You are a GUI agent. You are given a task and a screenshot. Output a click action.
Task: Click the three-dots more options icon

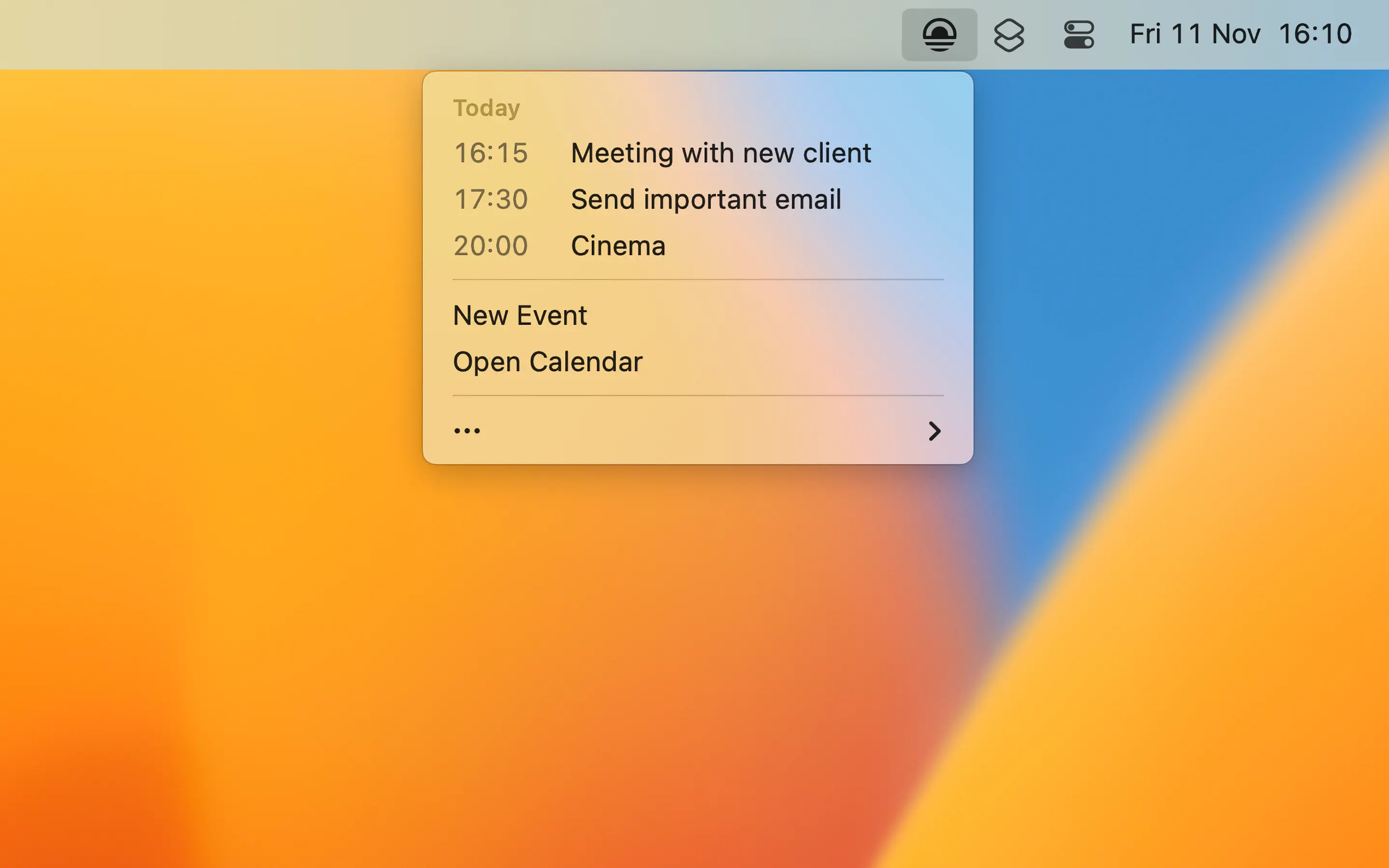467,431
